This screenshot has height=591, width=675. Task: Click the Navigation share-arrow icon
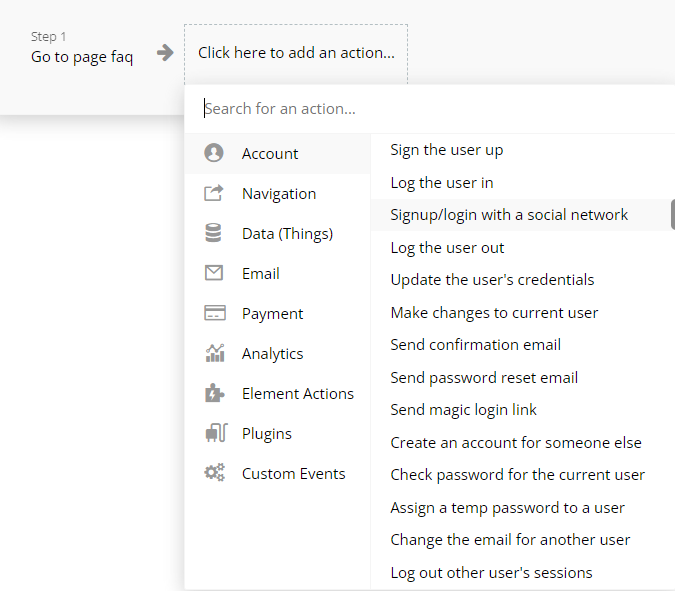point(214,193)
